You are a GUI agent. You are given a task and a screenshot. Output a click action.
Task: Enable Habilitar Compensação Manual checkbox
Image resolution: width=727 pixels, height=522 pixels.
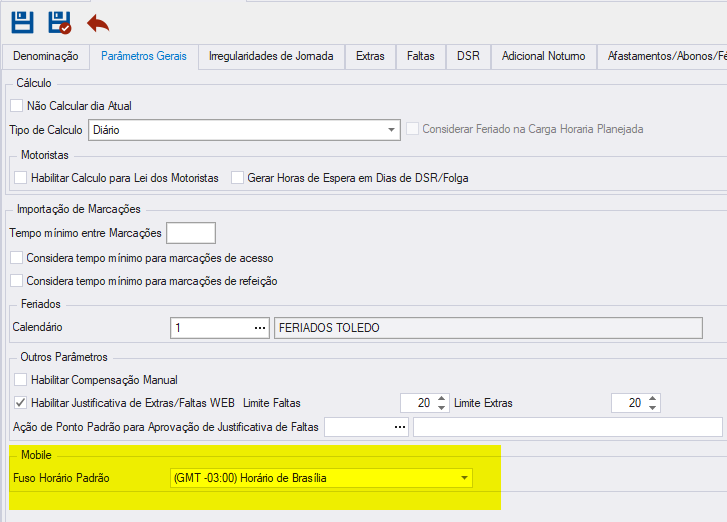click(x=20, y=380)
